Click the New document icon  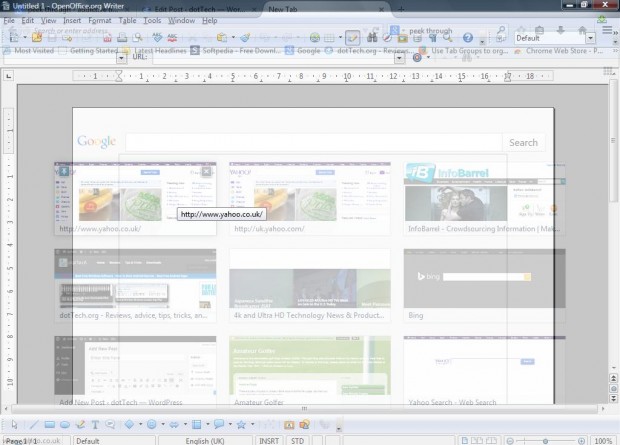coord(14,38)
